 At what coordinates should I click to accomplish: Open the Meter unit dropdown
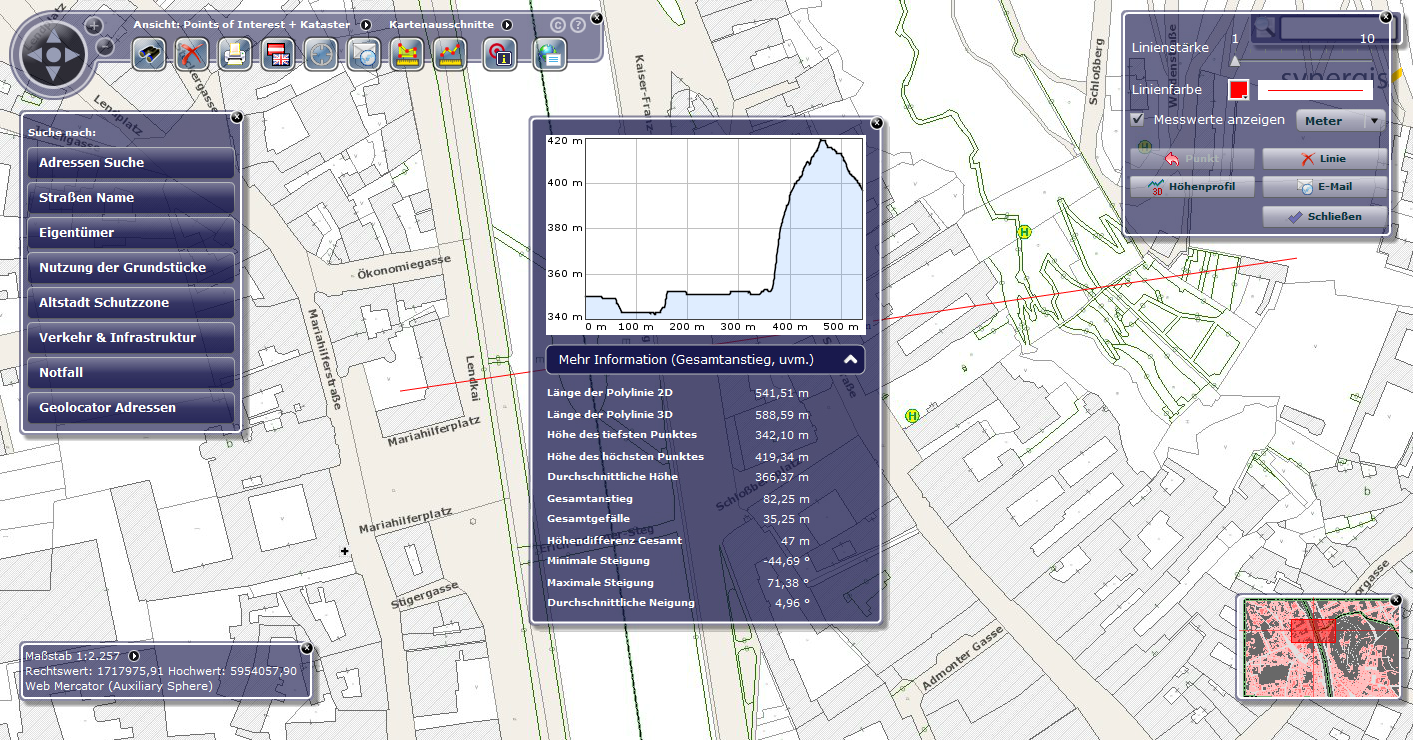pos(1340,121)
